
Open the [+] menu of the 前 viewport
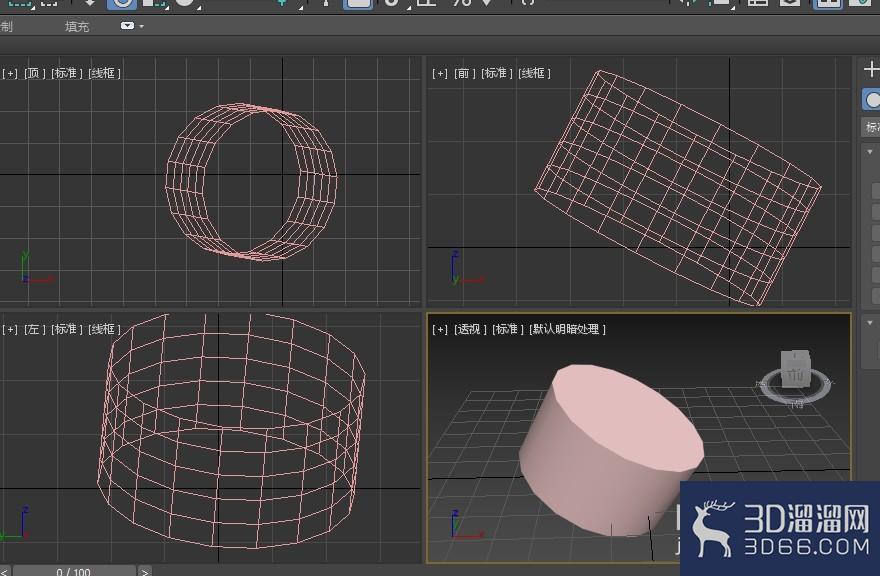point(440,73)
